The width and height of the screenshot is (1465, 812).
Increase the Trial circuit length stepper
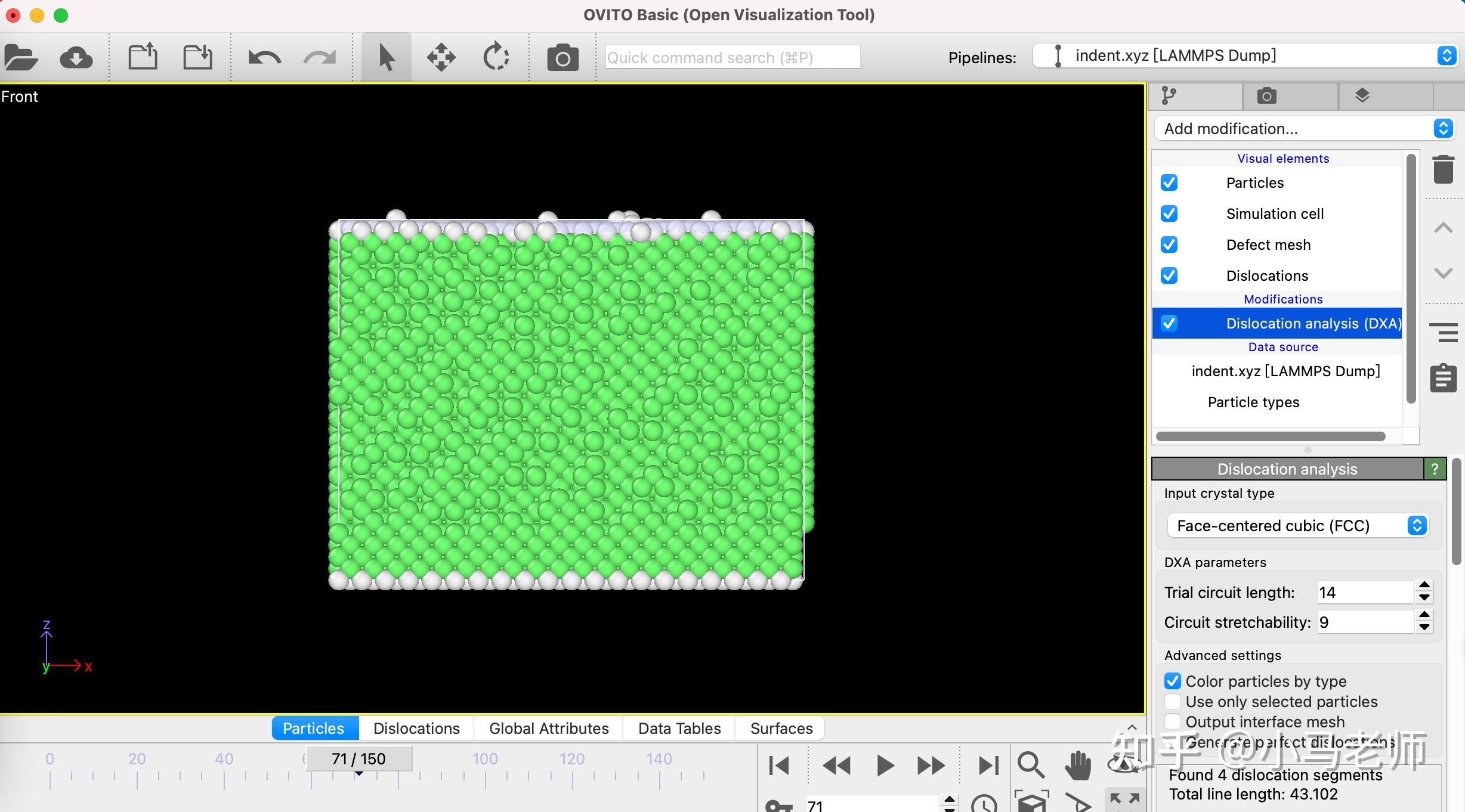(x=1424, y=585)
